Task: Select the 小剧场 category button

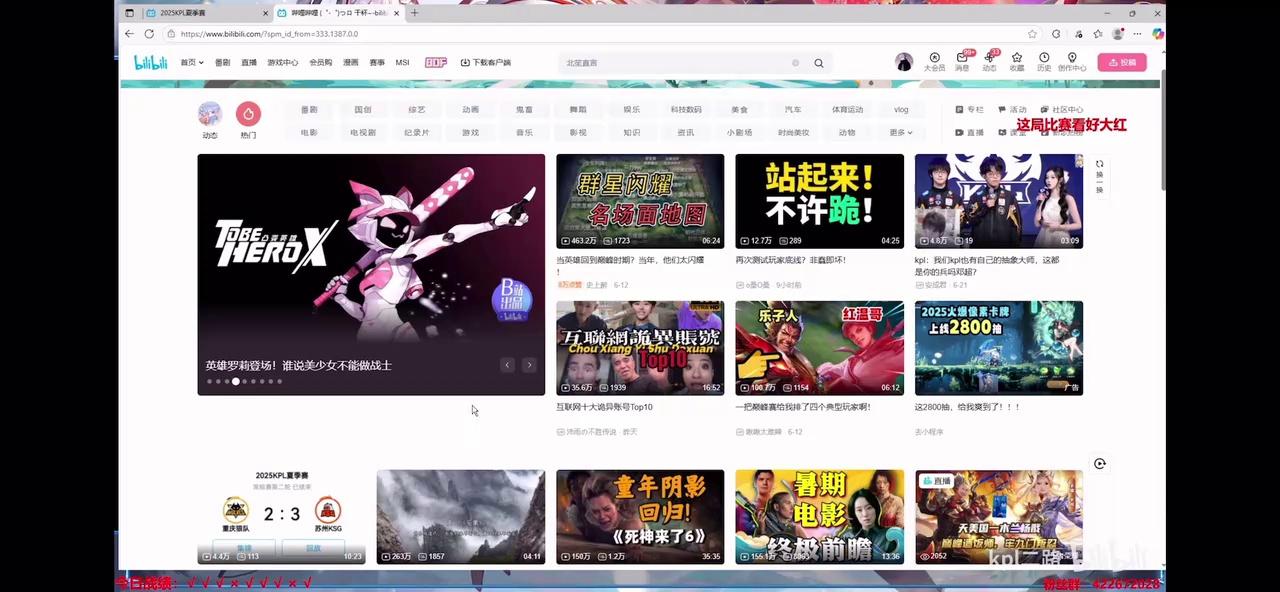Action: 740,132
